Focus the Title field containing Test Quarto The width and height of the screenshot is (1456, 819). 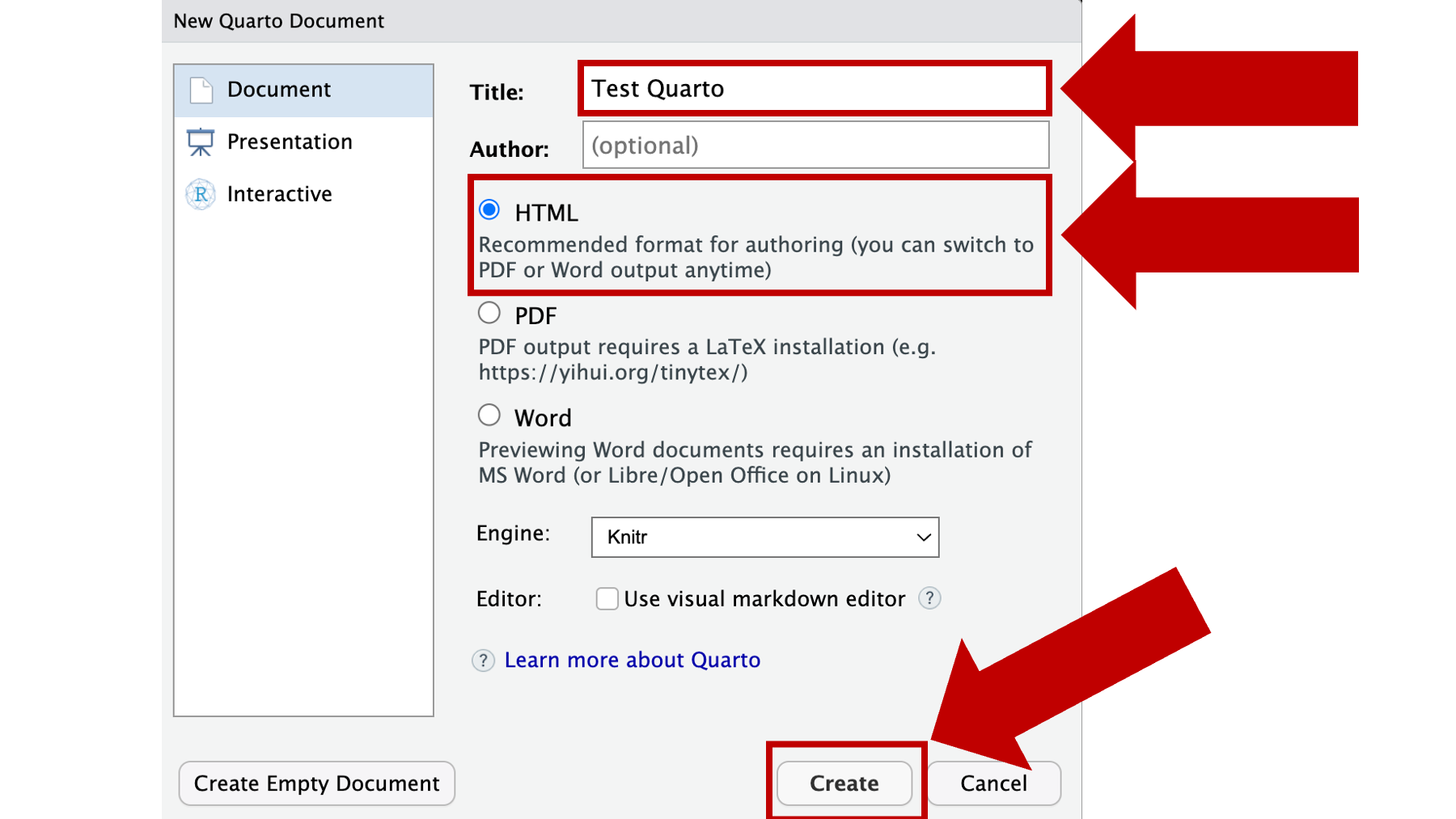[815, 88]
